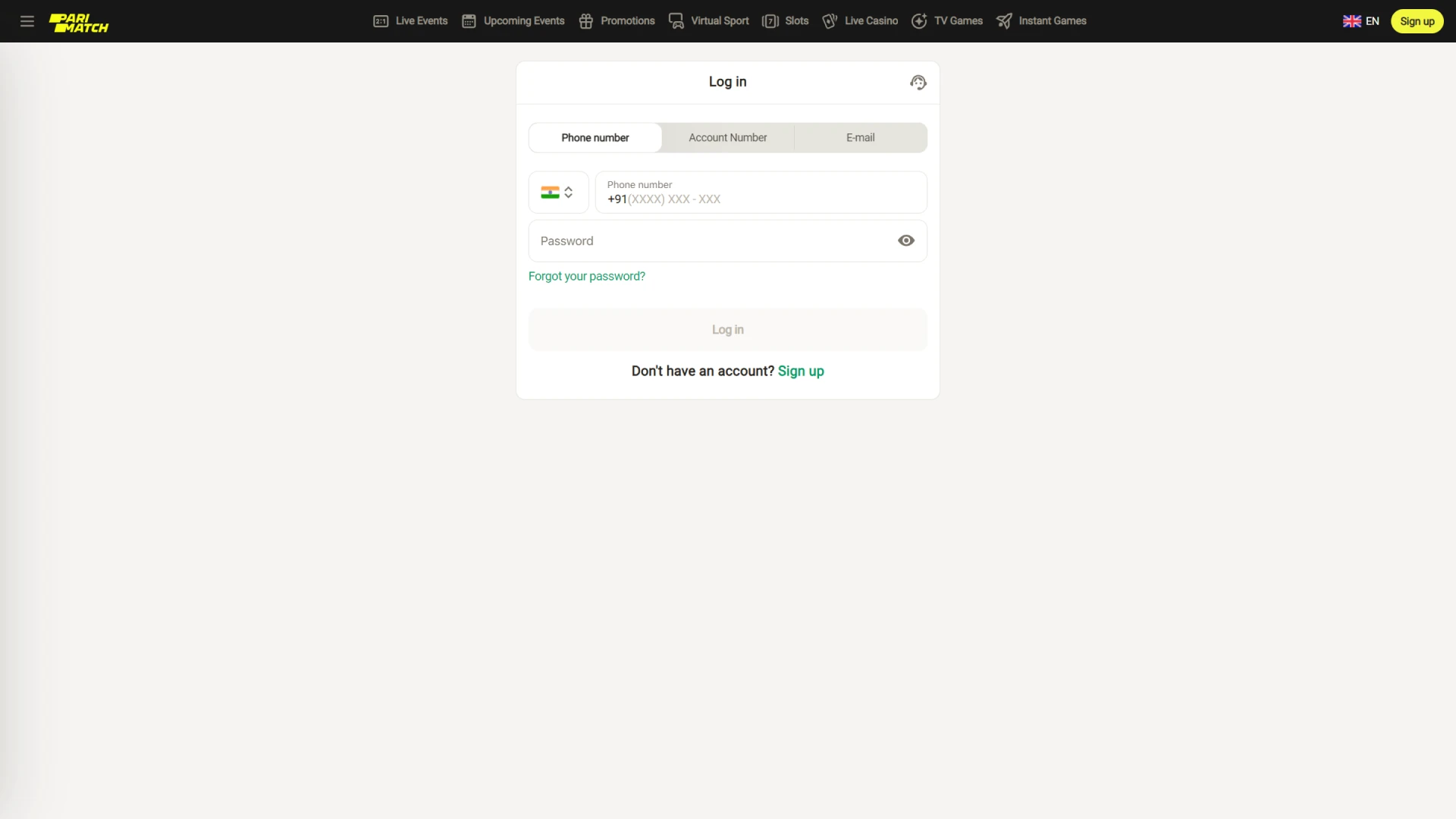Click the Virtual Sport controller icon
Viewport: 1456px width, 819px height.
coord(675,20)
